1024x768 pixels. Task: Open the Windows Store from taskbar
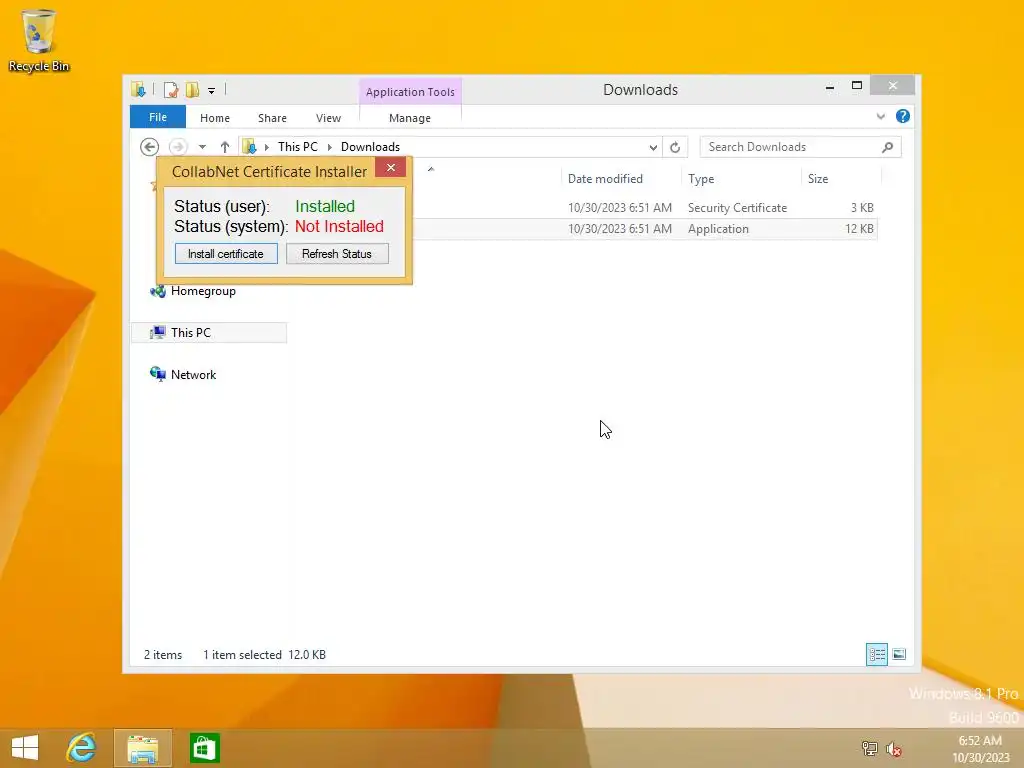[204, 748]
